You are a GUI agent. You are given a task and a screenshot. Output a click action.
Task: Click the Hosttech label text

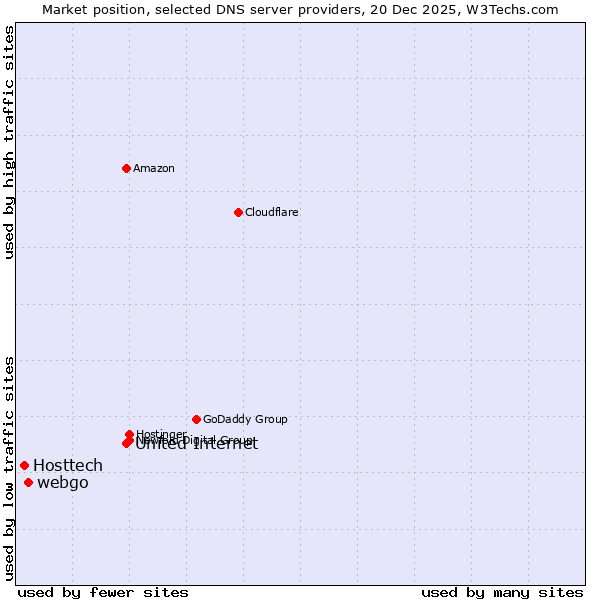(68, 465)
